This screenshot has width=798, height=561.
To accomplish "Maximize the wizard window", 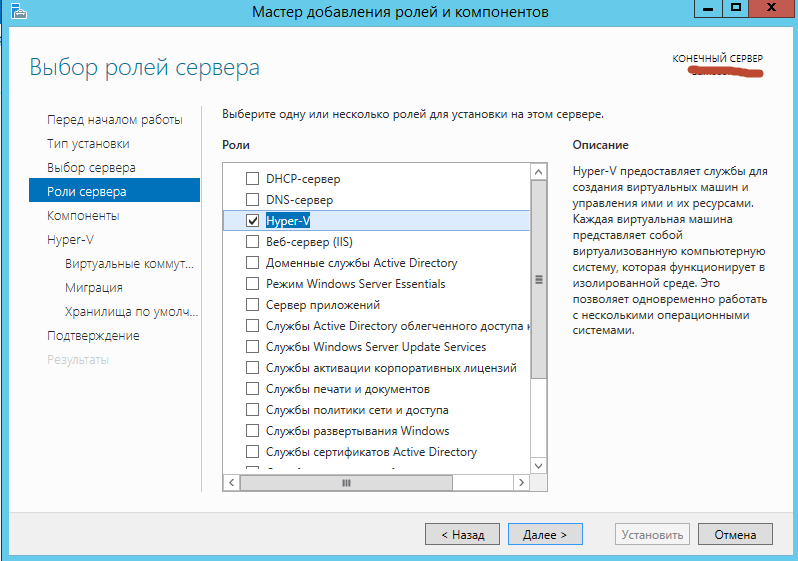I will click(x=736, y=8).
